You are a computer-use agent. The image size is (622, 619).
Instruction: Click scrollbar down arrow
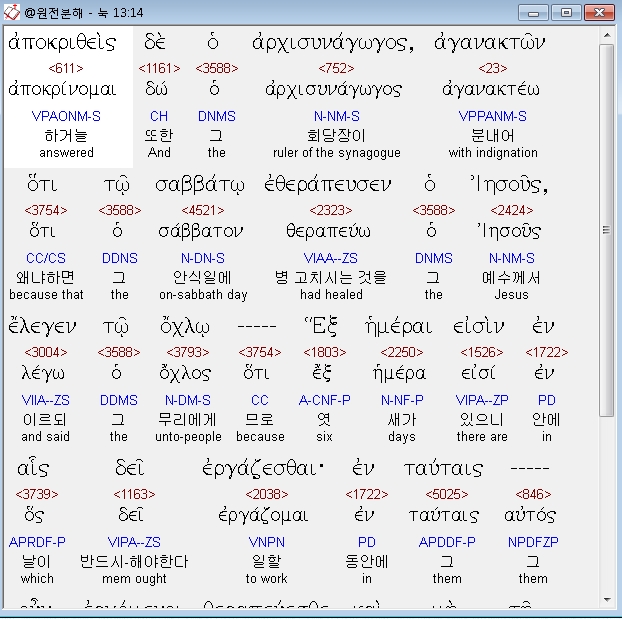(x=607, y=599)
